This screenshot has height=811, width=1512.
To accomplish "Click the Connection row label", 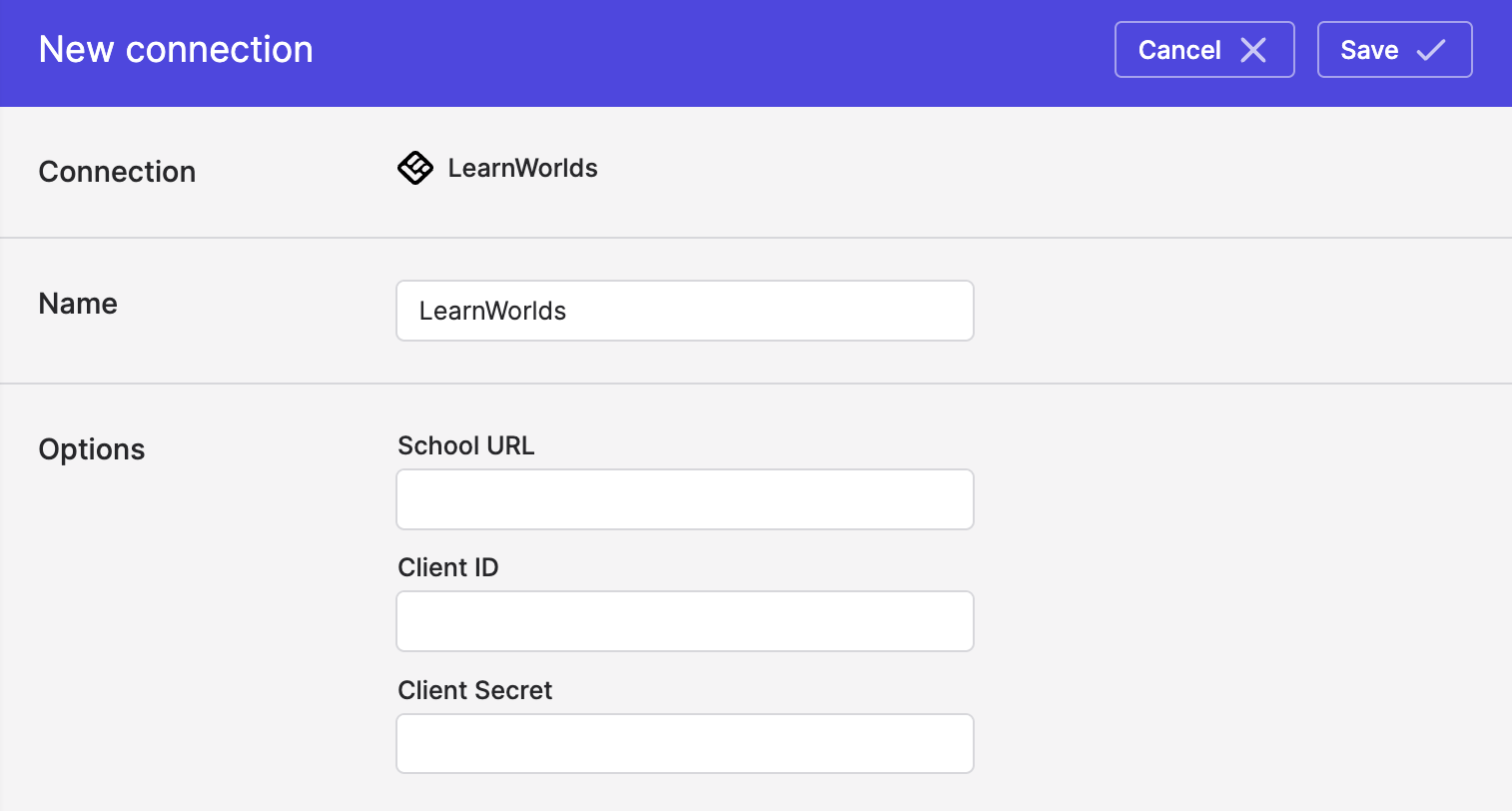I will (x=117, y=172).
